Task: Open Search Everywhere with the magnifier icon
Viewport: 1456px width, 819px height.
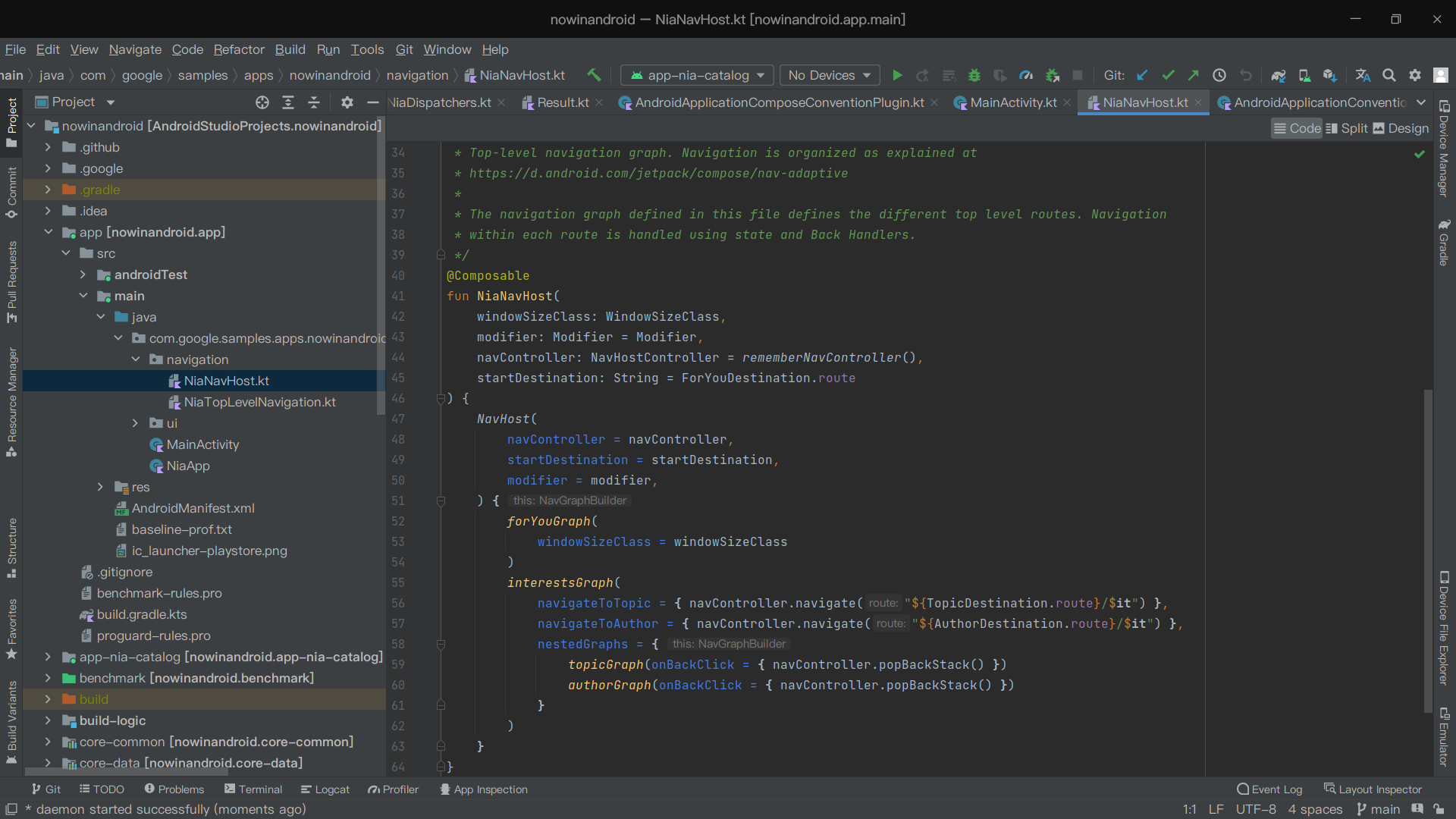Action: click(x=1390, y=75)
